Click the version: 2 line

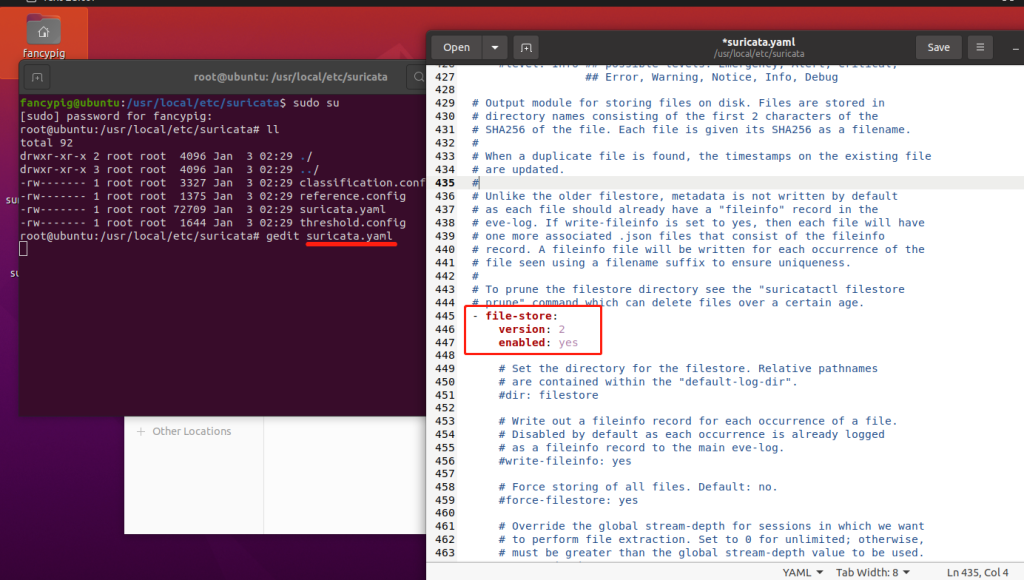[532, 329]
